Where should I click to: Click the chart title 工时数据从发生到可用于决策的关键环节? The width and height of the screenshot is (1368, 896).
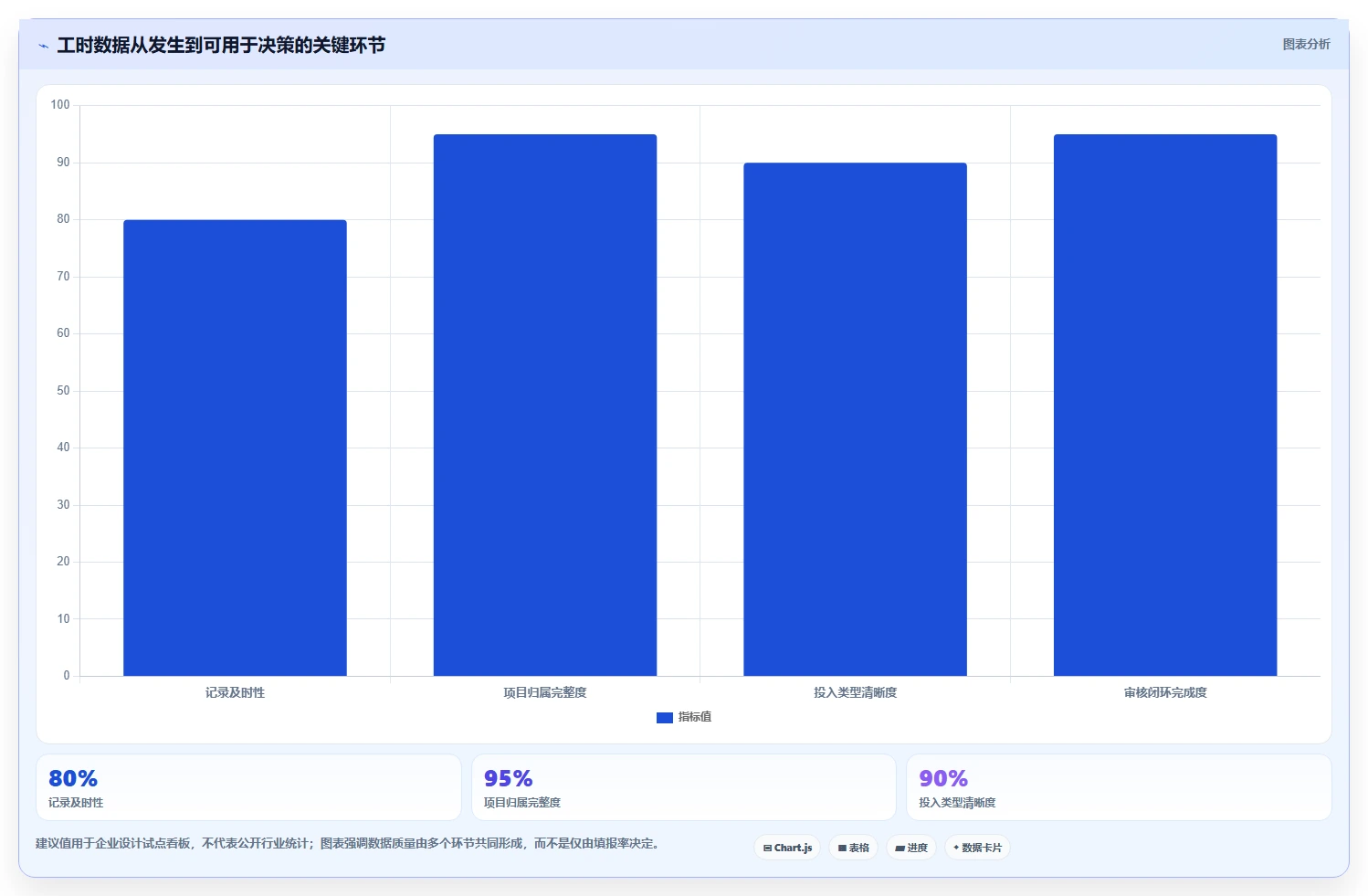(x=221, y=45)
